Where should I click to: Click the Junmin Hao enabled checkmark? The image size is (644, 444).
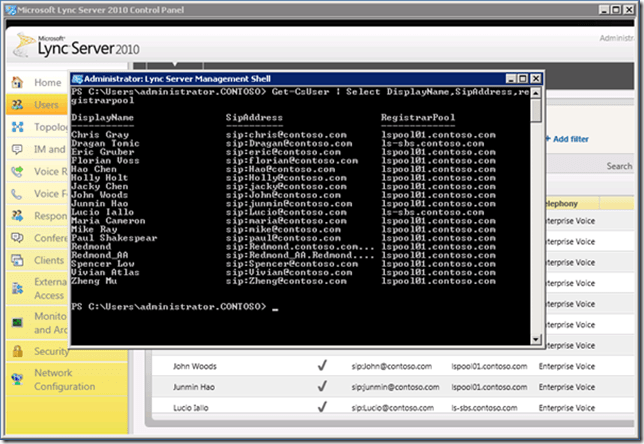pos(322,387)
